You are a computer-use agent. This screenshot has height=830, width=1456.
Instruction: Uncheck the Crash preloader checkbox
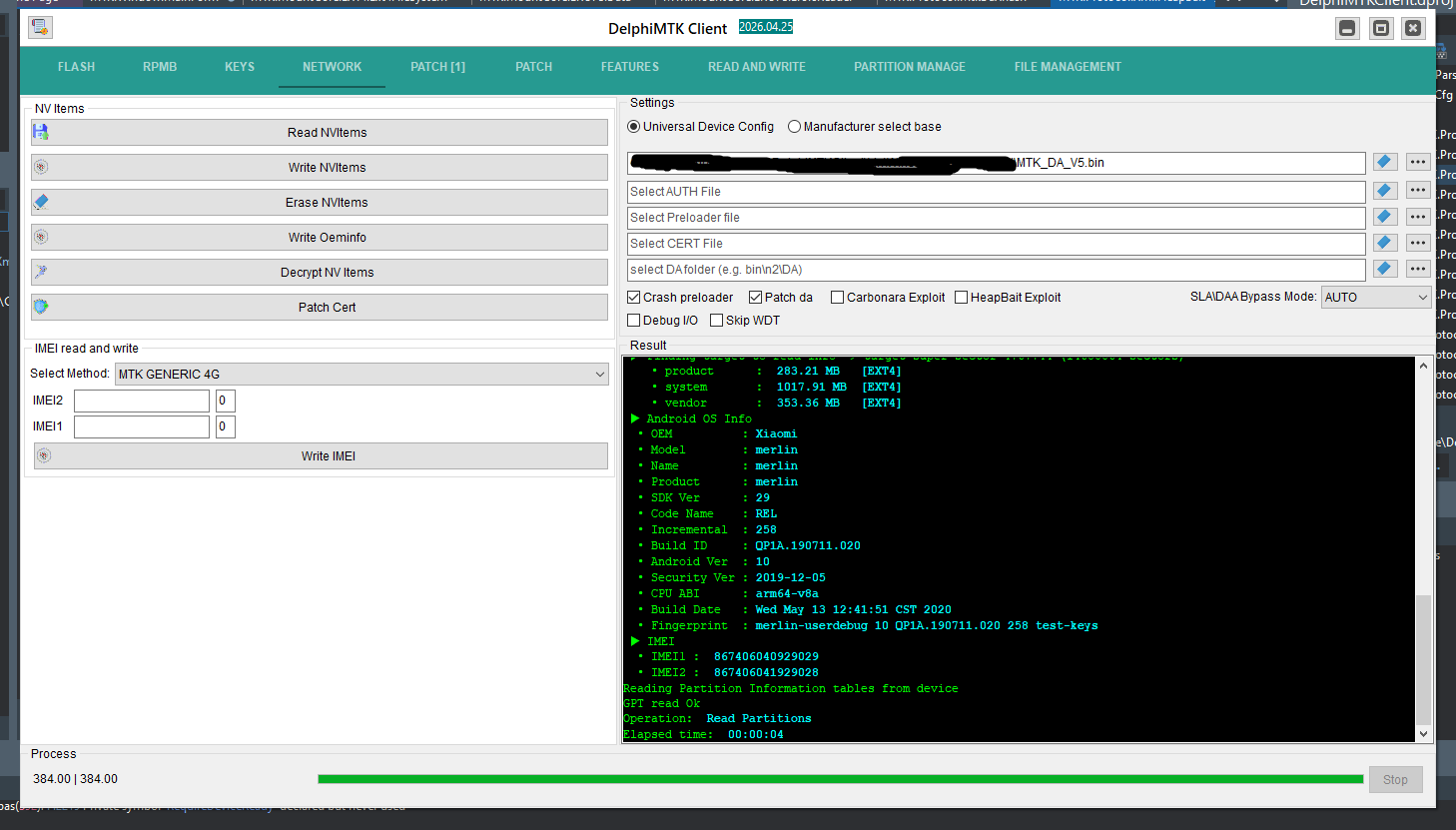(x=634, y=298)
